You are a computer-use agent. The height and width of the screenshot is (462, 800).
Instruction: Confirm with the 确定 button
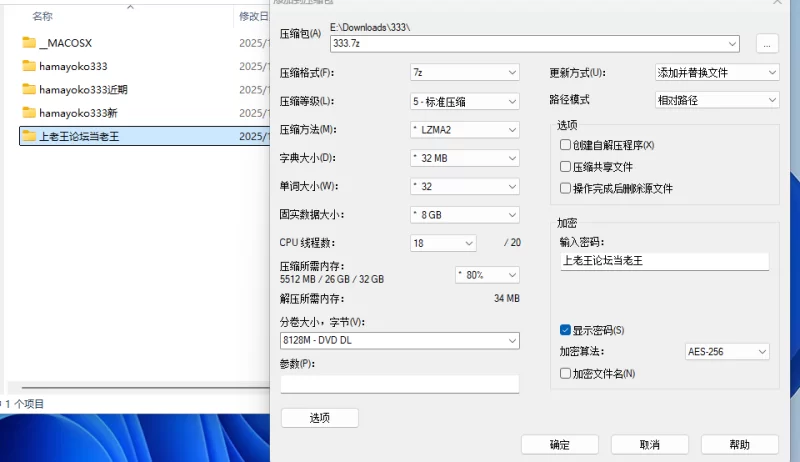tap(560, 445)
